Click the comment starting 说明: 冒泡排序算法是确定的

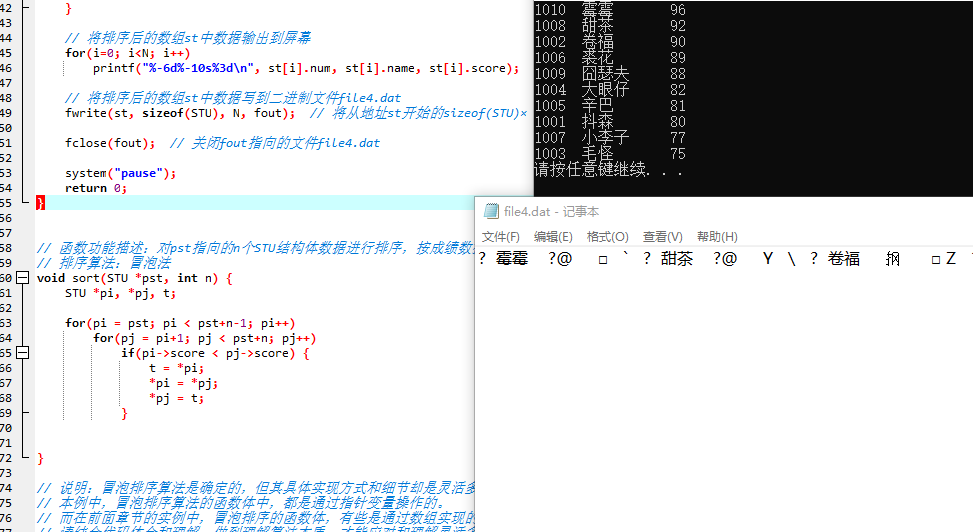[256, 488]
